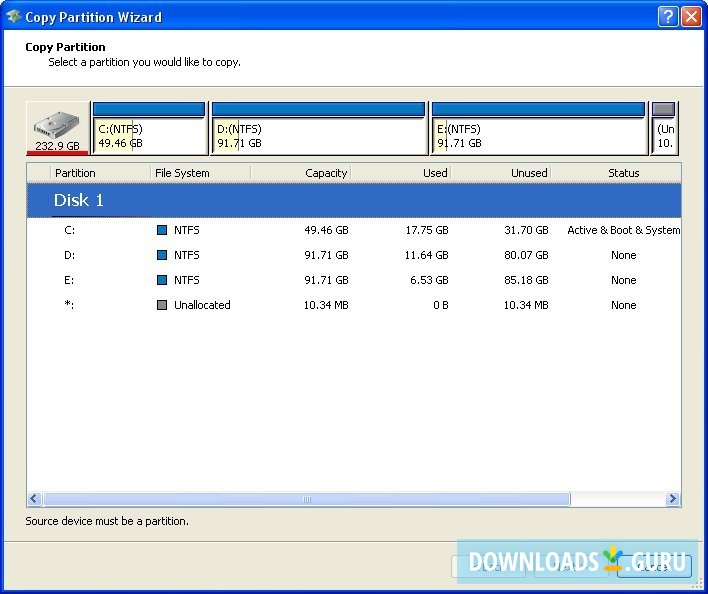The width and height of the screenshot is (708, 594).
Task: Click the 49.46 GB capacity cell for C:
Action: [326, 230]
